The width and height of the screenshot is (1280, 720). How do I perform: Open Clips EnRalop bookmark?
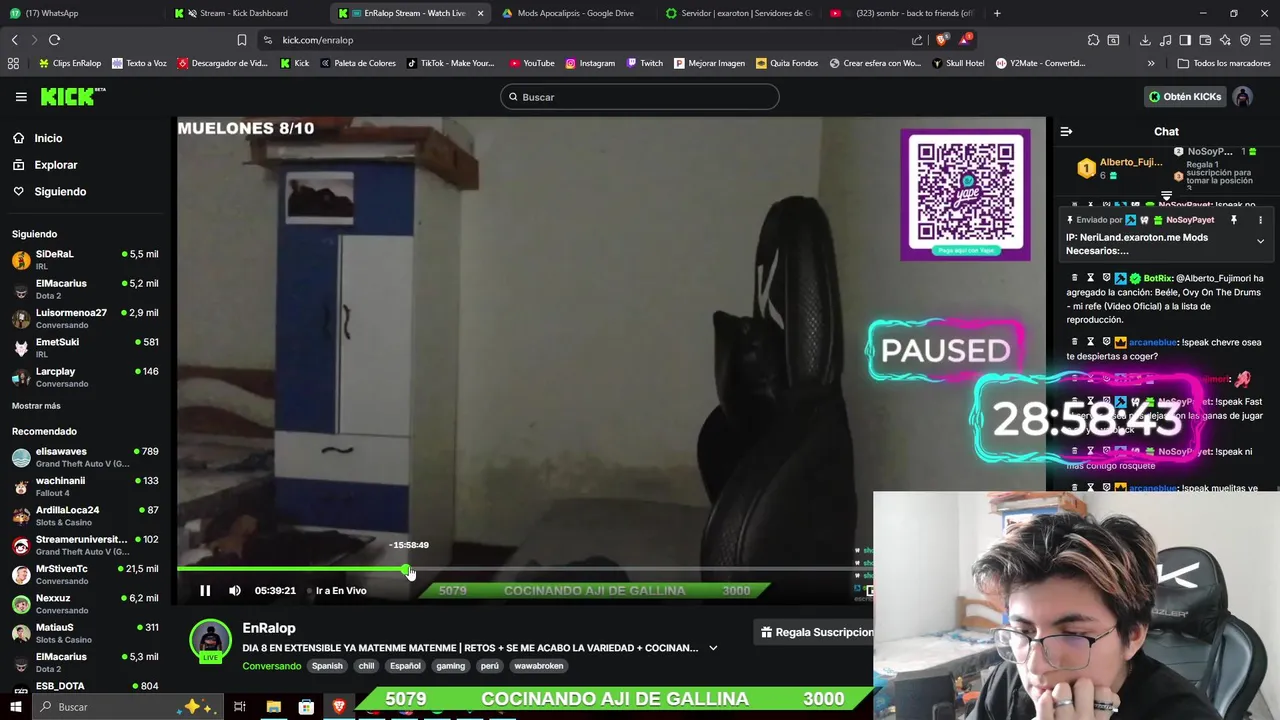(70, 63)
